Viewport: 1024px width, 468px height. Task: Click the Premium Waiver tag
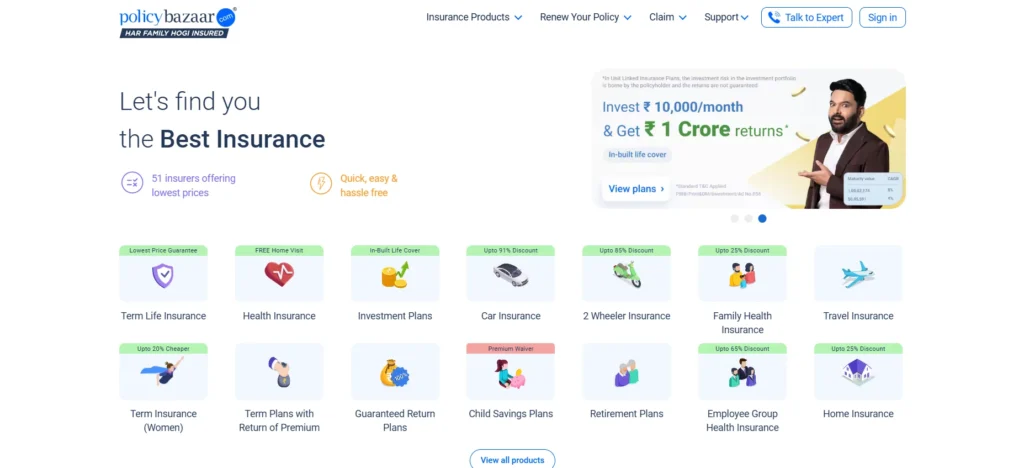click(x=511, y=349)
